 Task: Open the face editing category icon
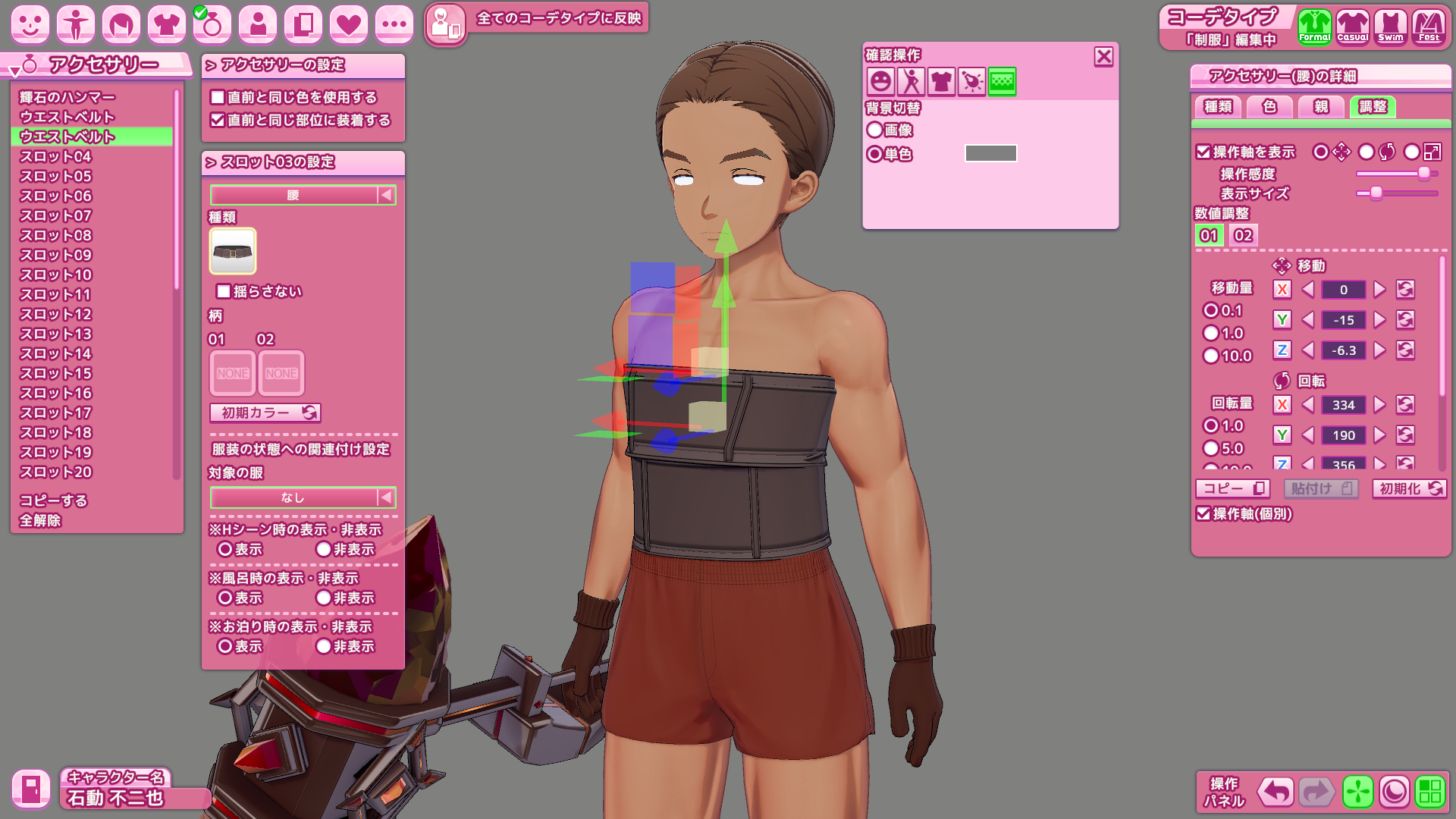pyautogui.click(x=30, y=24)
